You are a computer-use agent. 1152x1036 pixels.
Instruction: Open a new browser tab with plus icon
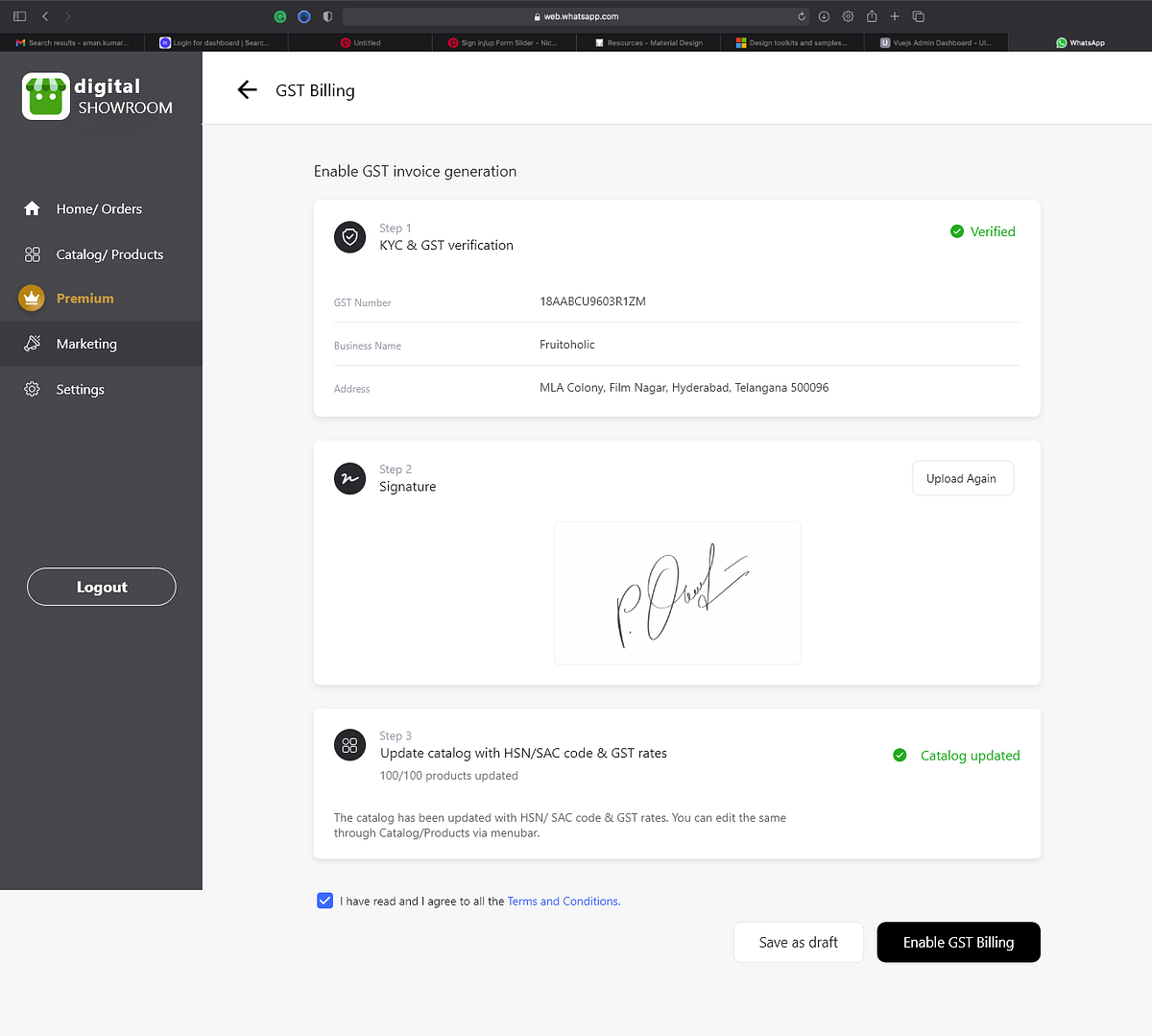click(x=894, y=16)
